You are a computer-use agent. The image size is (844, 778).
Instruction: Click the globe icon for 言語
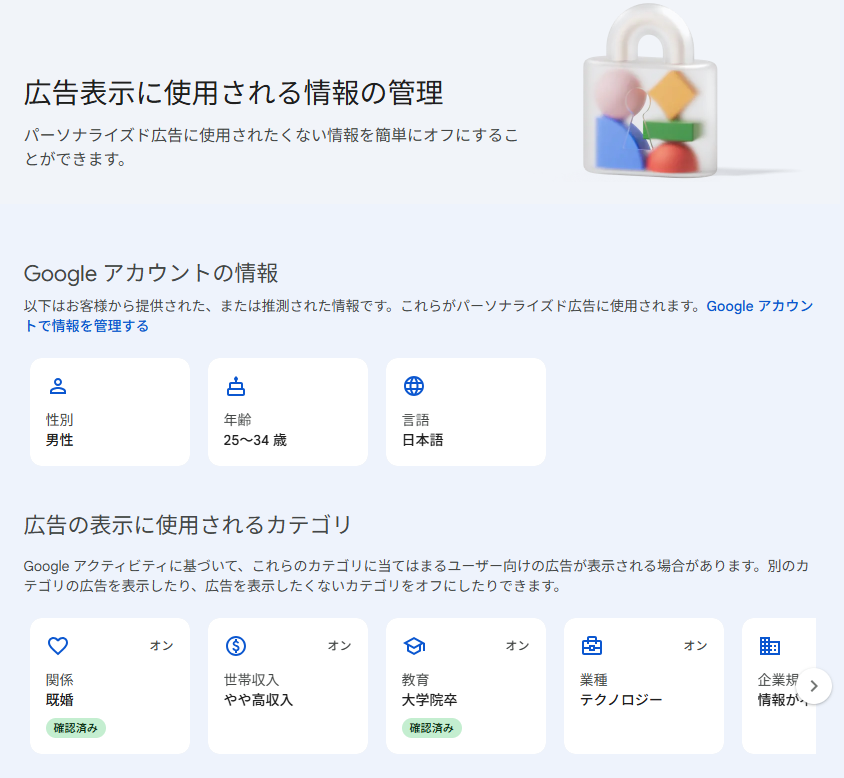[414, 387]
